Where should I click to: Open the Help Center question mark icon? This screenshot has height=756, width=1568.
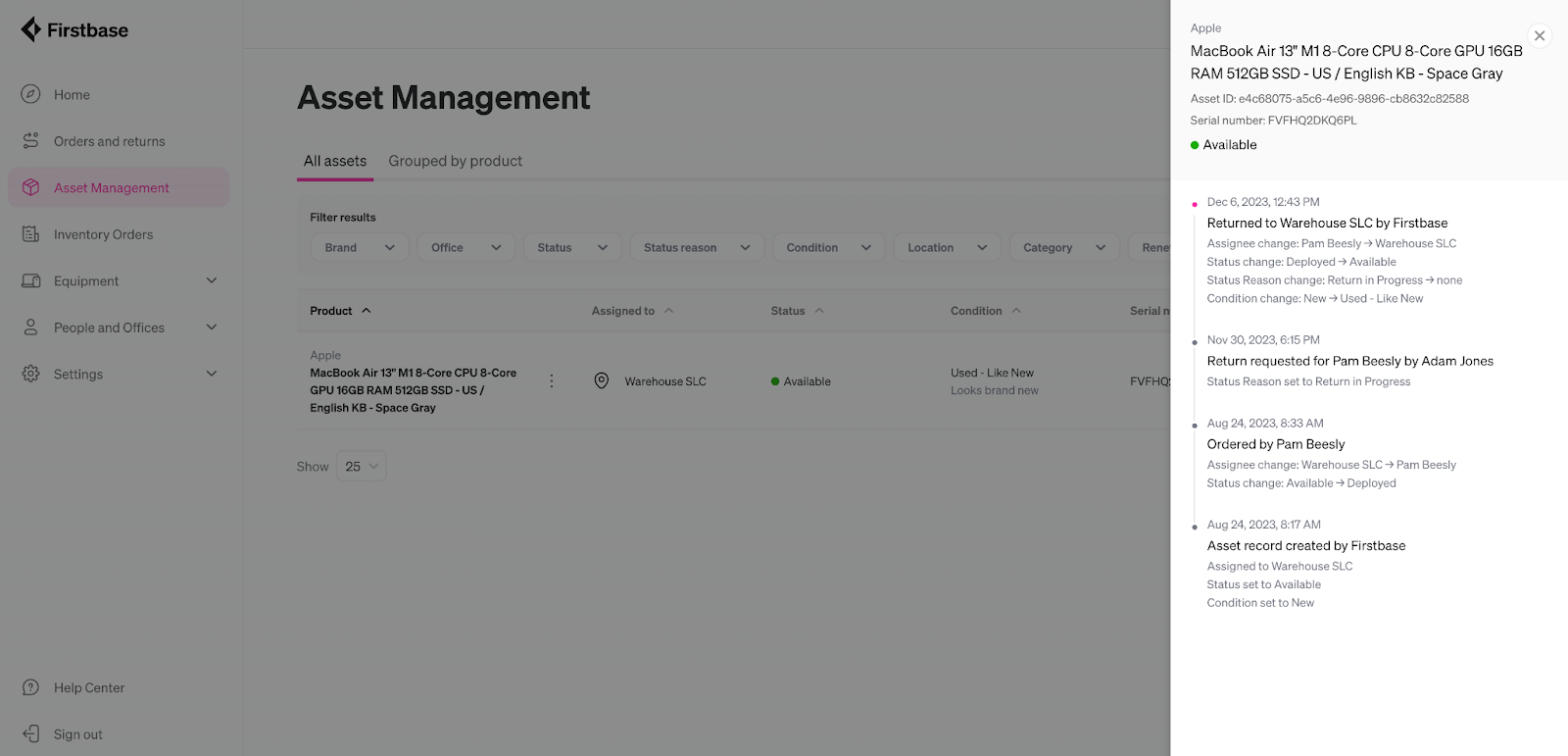click(30, 687)
